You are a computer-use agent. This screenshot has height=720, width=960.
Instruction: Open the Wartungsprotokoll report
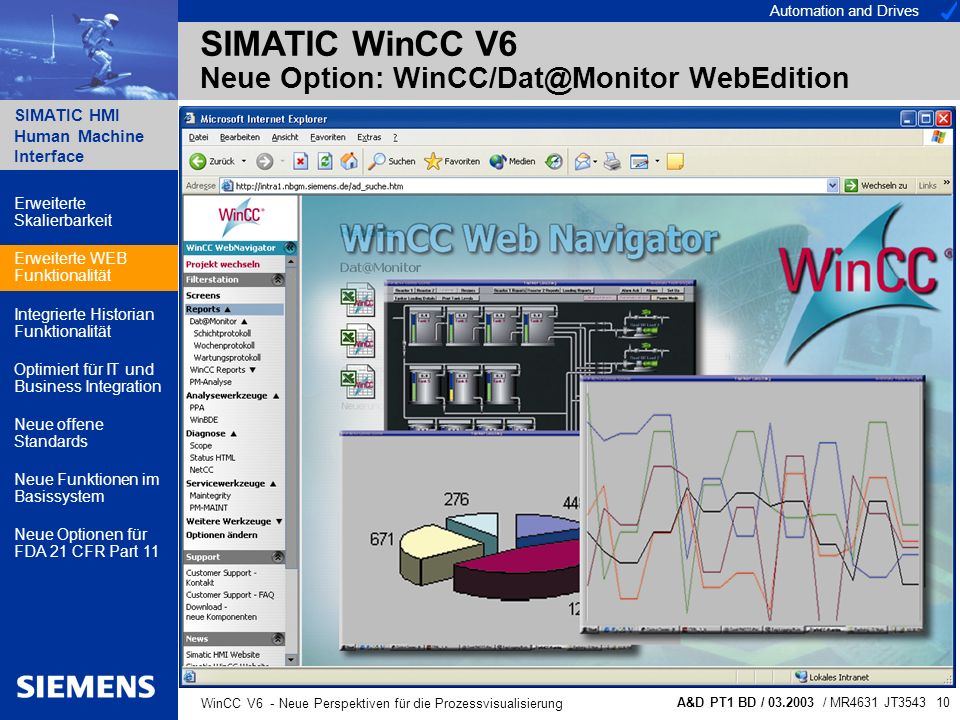pyautogui.click(x=227, y=358)
